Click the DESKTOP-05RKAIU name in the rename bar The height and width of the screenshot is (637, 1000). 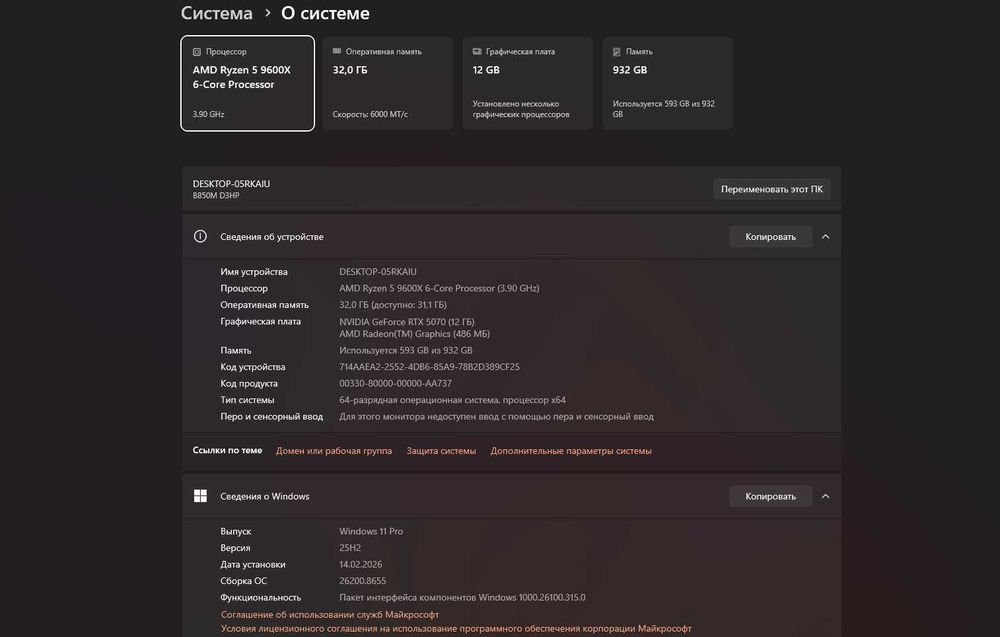click(x=232, y=184)
